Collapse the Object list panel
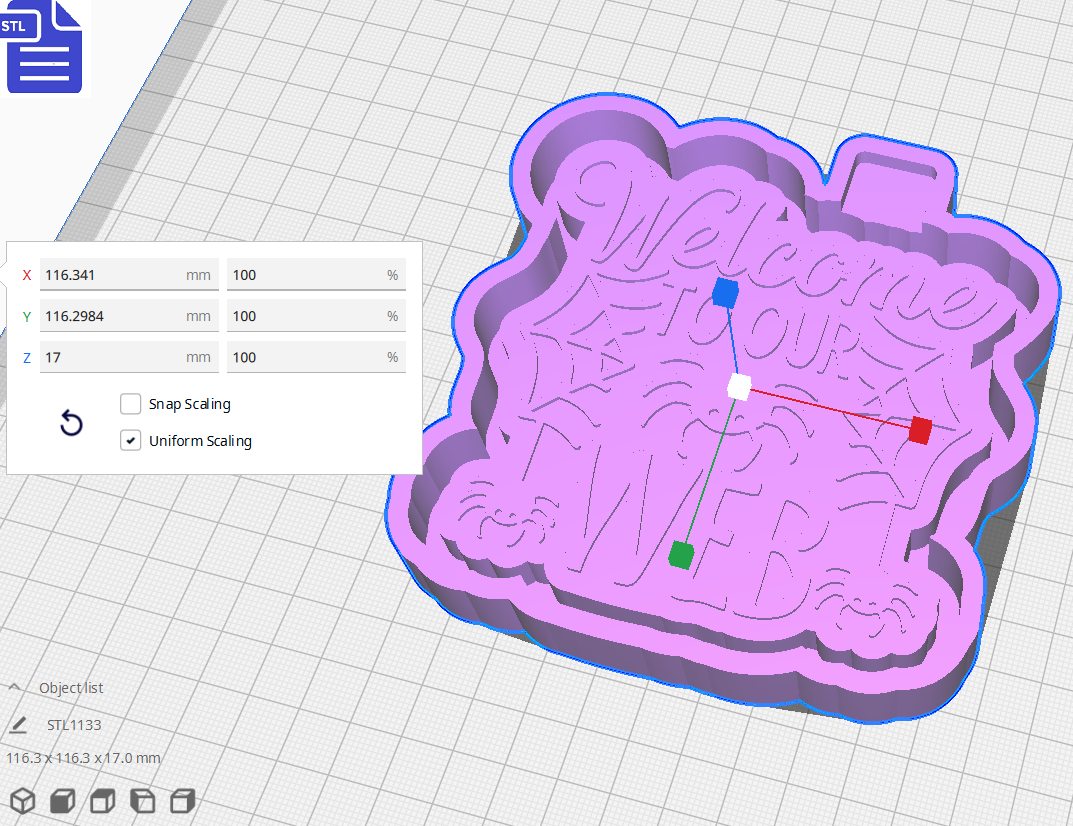This screenshot has width=1073, height=826. [x=13, y=687]
